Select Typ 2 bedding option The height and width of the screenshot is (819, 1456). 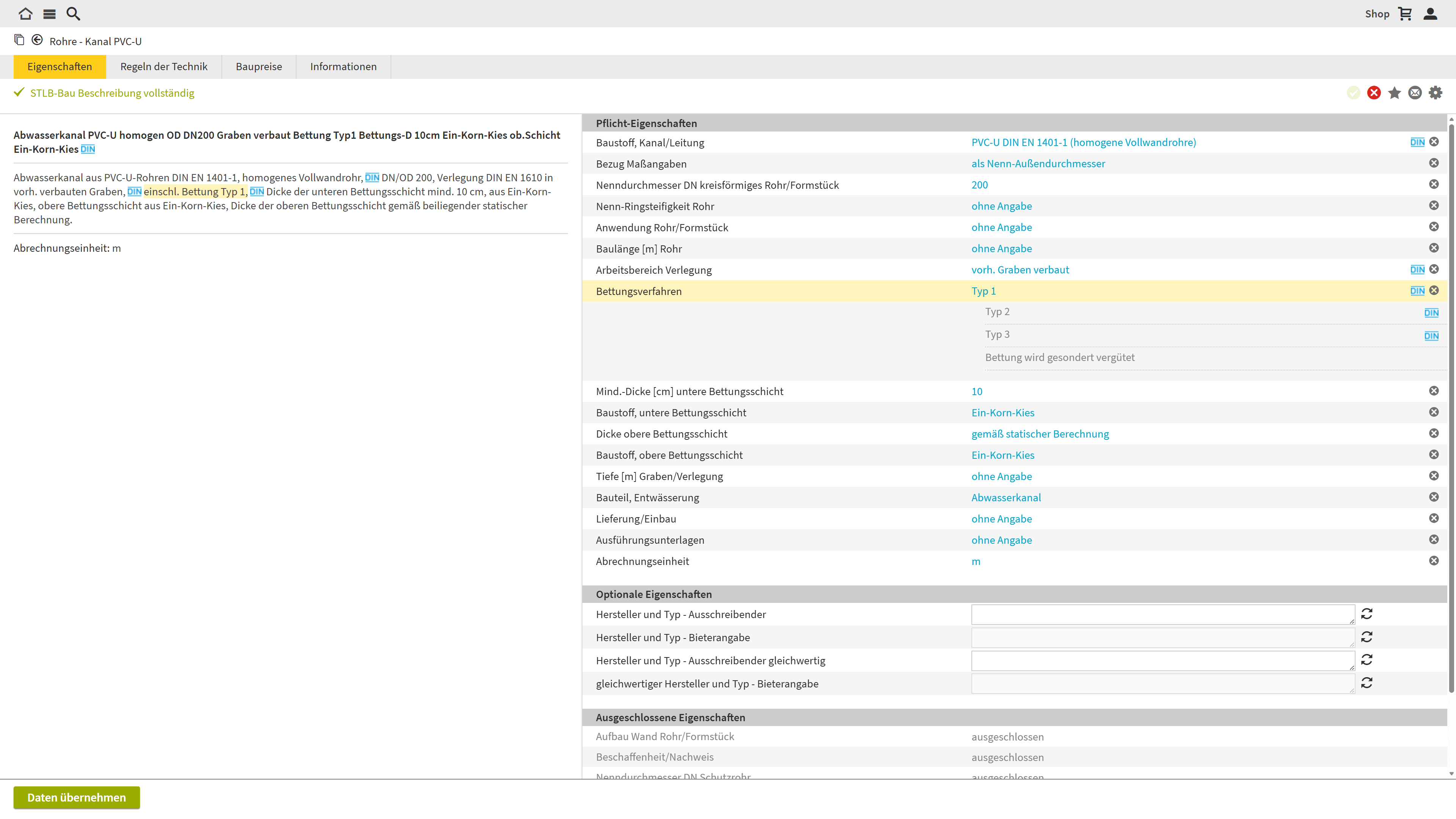tap(997, 311)
